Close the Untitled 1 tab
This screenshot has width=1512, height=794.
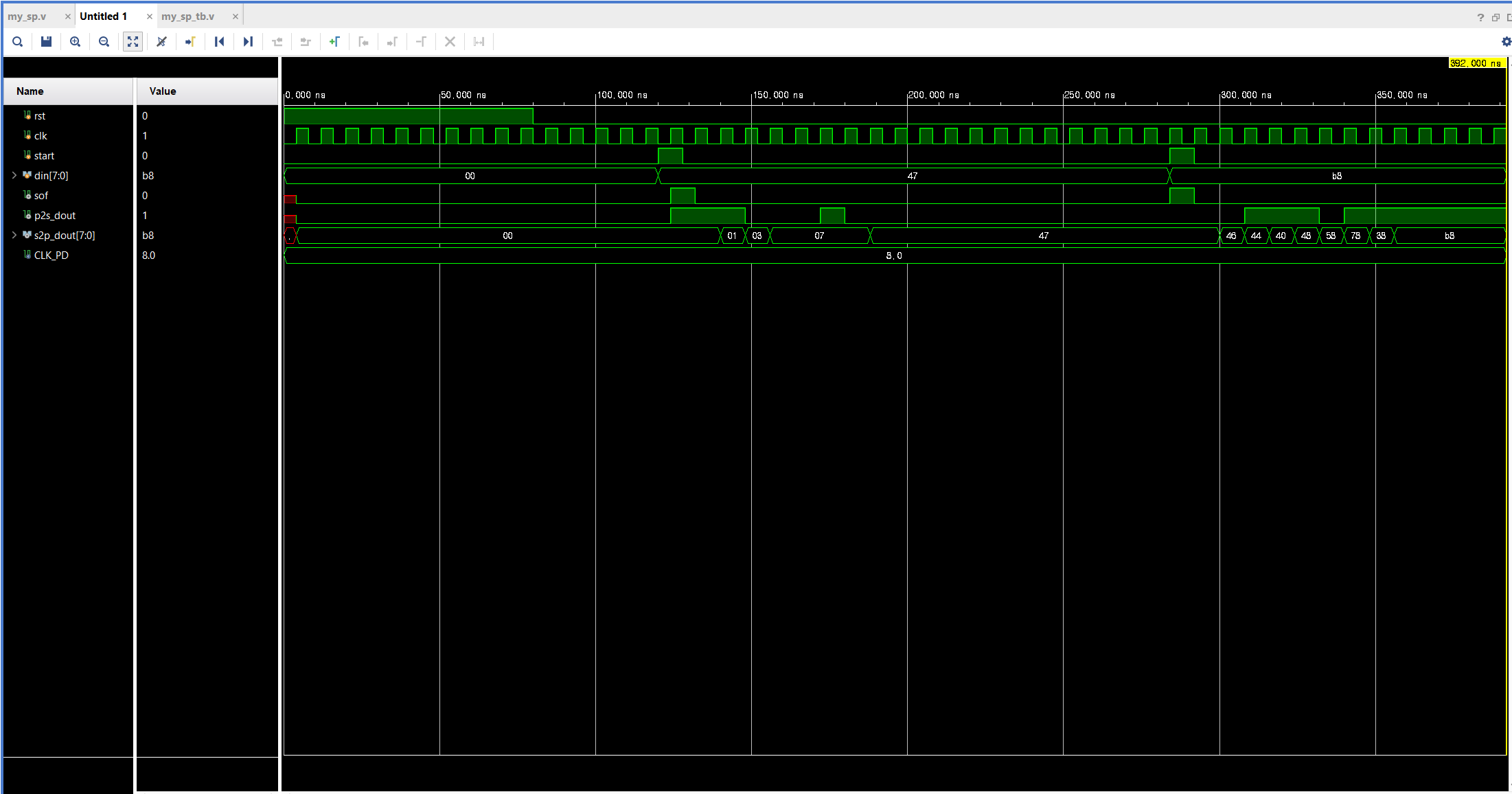click(150, 16)
